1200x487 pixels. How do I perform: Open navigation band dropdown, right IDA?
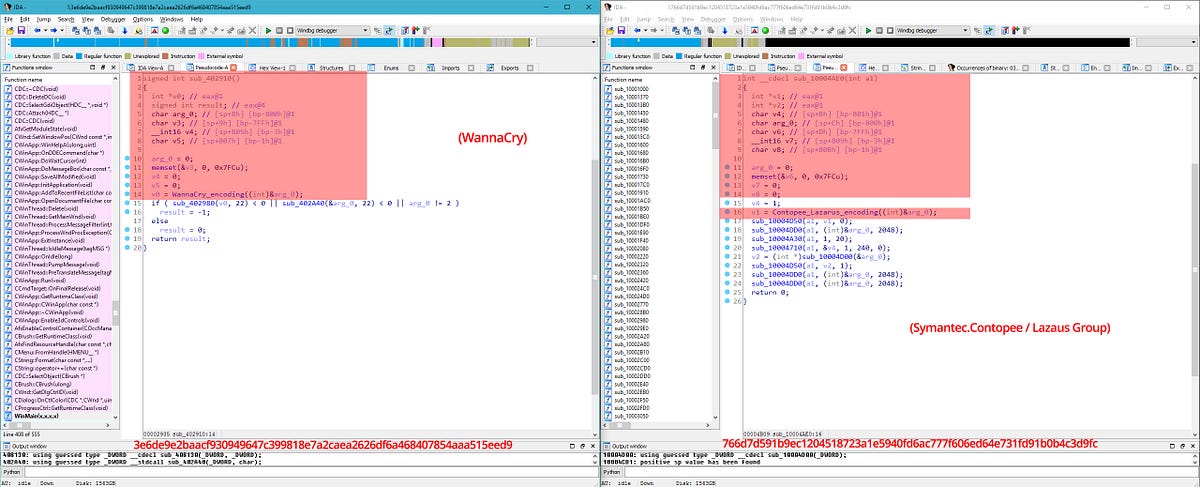tap(1165, 43)
